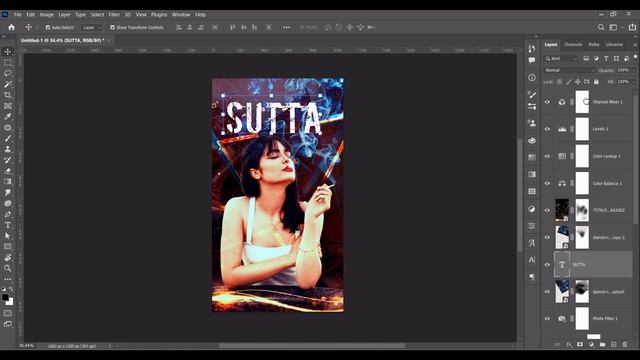Hide the Channel Mixer 1 layer

[547, 102]
